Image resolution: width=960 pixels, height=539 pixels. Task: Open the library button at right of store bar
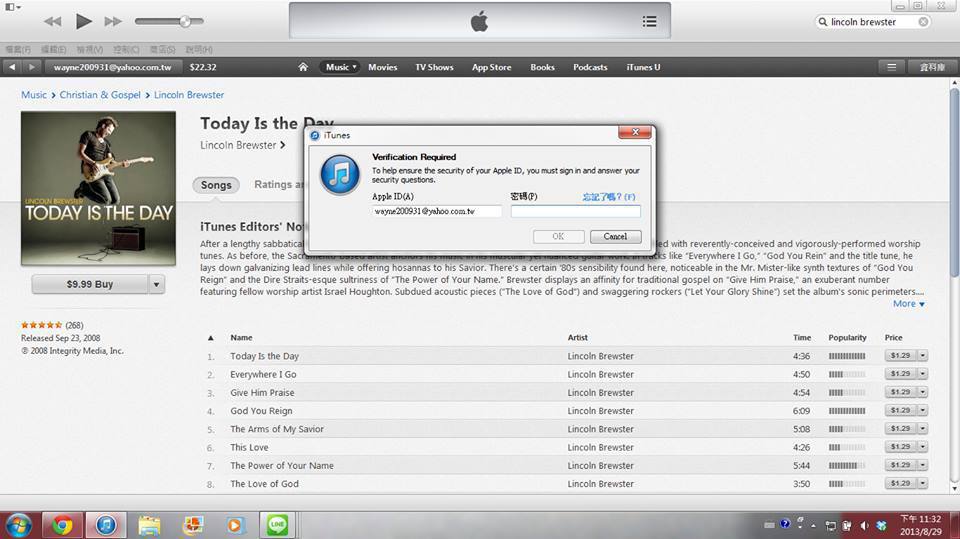(932, 67)
